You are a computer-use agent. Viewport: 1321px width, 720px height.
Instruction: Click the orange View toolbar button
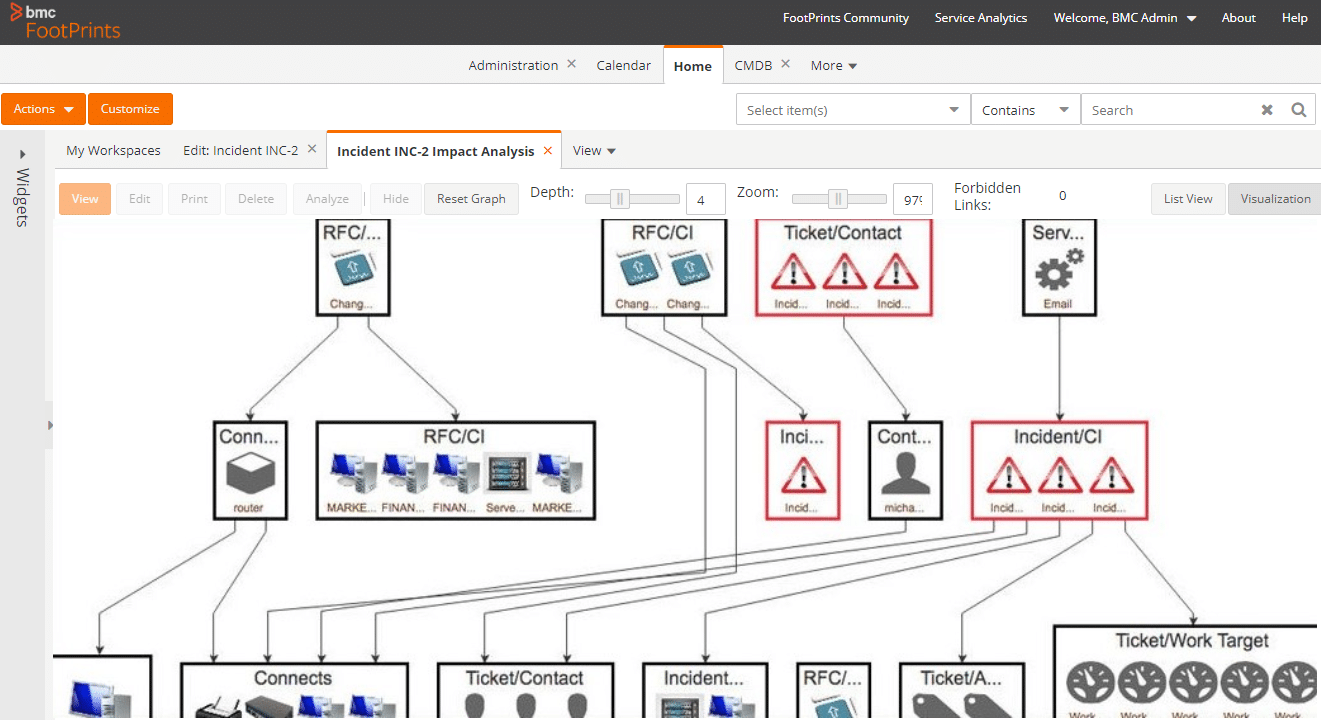pos(85,199)
